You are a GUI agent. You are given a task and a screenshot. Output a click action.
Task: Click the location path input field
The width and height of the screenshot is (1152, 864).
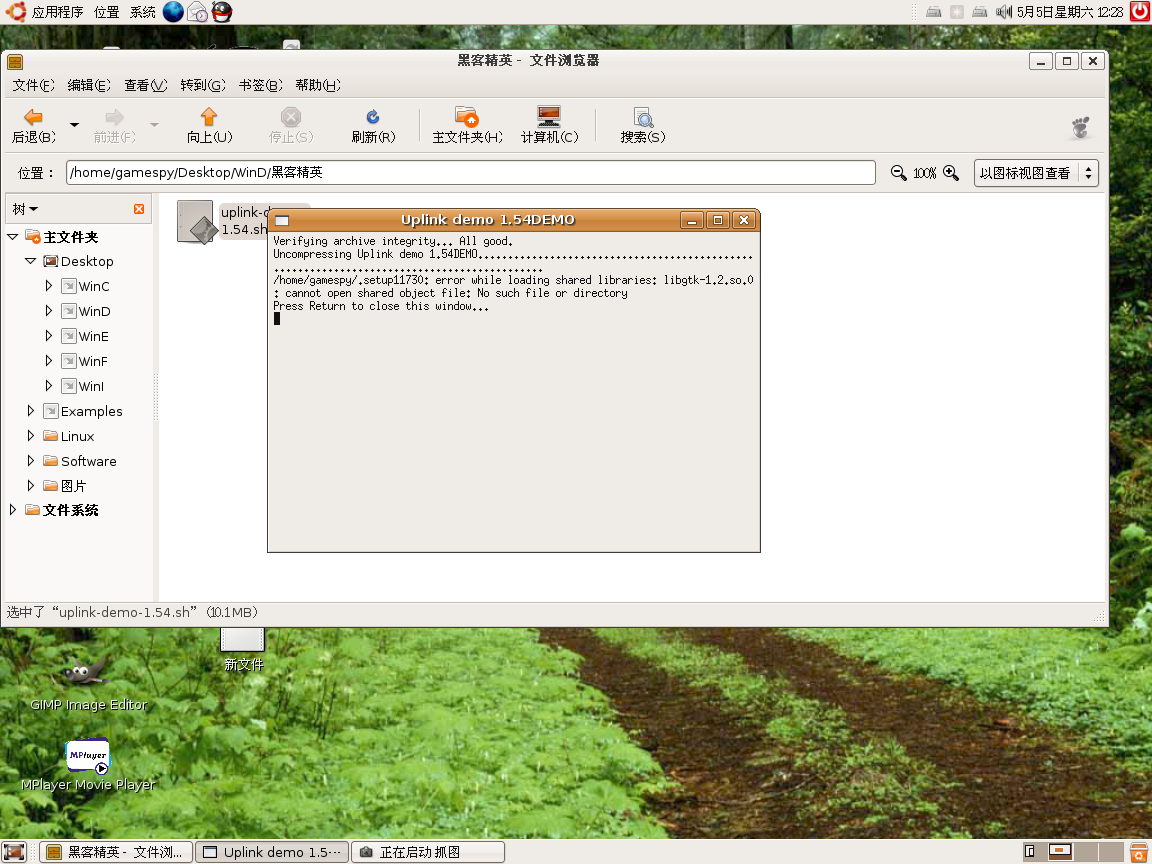click(470, 173)
